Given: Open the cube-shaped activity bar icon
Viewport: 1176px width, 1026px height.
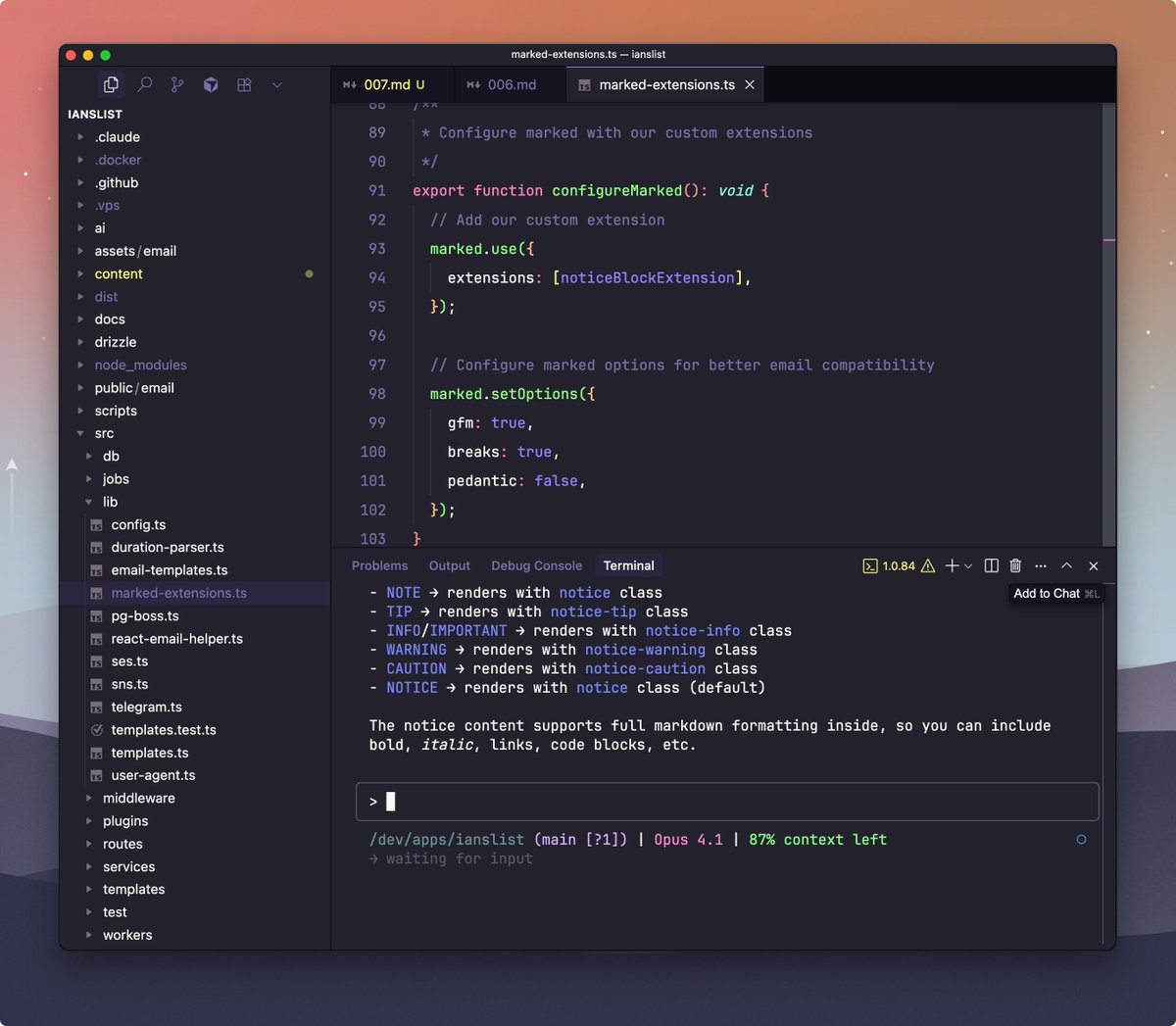Looking at the screenshot, I should coord(211,85).
